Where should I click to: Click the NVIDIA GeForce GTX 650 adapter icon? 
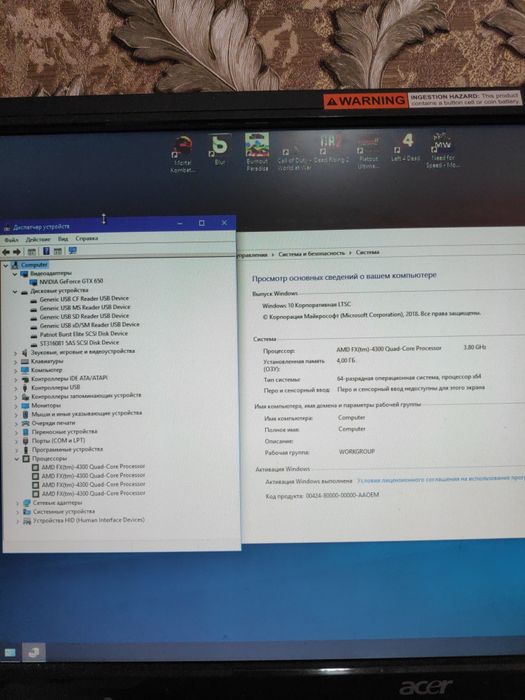[33, 282]
